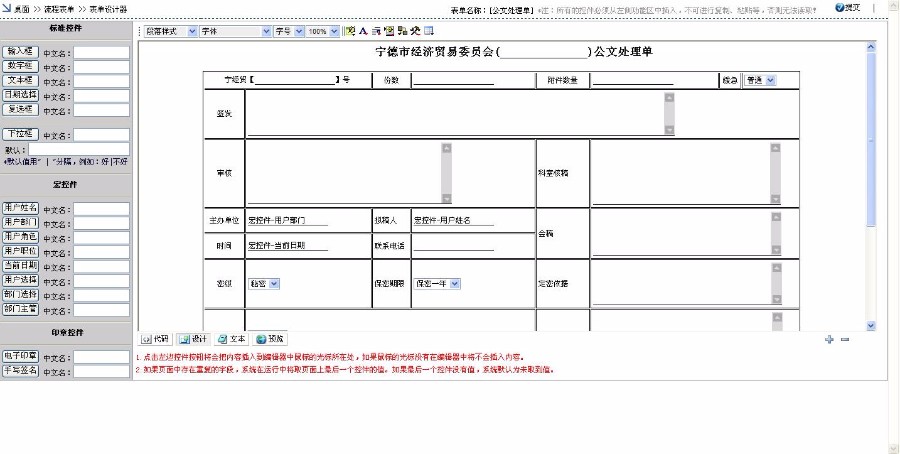The width and height of the screenshot is (900, 454).
Task: Switch to the 代码 code view tab
Action: click(x=156, y=339)
